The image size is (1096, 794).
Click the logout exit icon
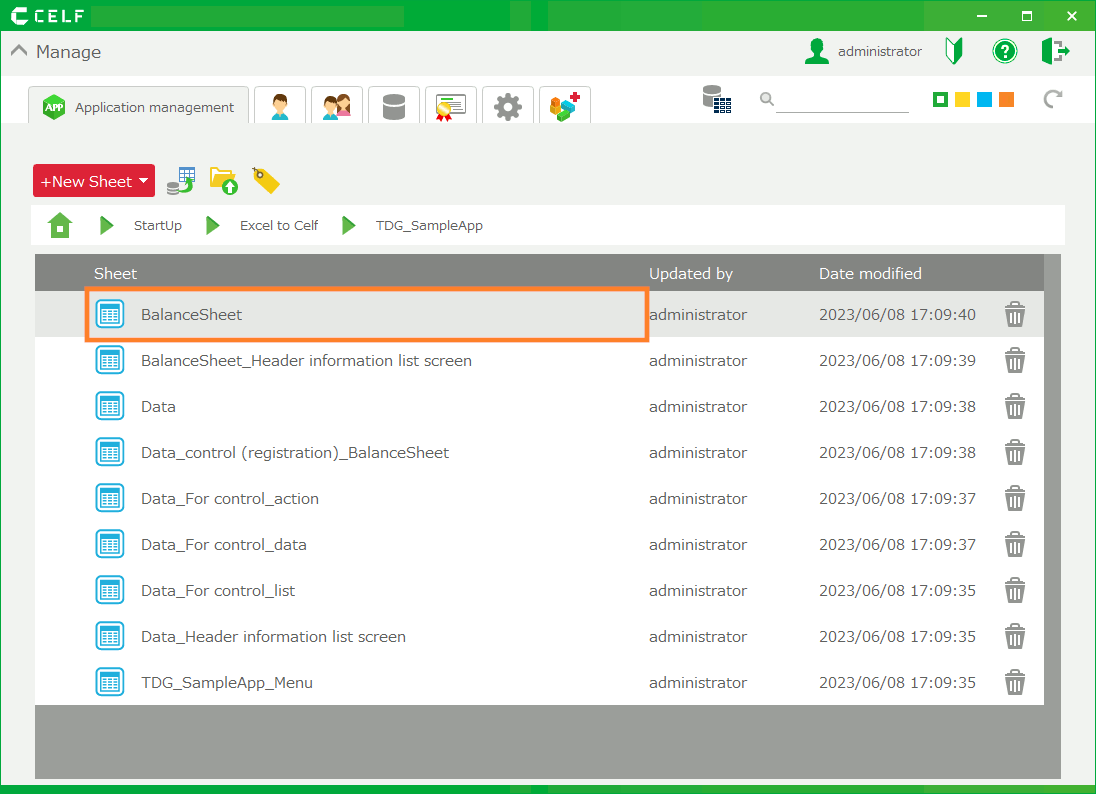(1055, 51)
